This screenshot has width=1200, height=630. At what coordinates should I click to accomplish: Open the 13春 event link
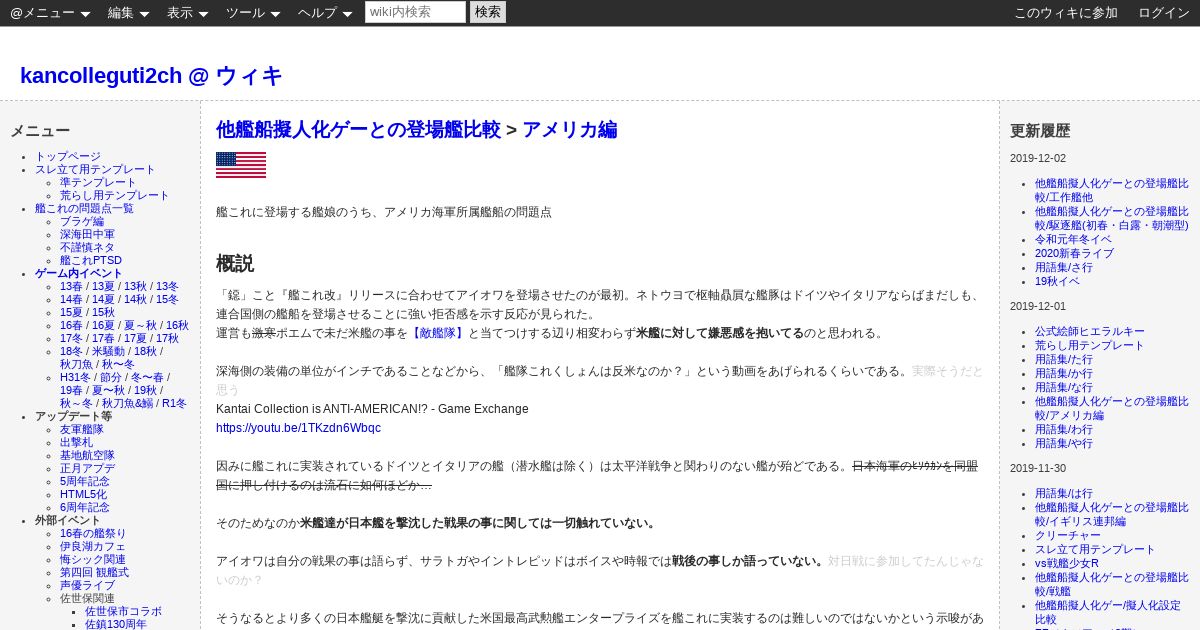pyautogui.click(x=71, y=287)
